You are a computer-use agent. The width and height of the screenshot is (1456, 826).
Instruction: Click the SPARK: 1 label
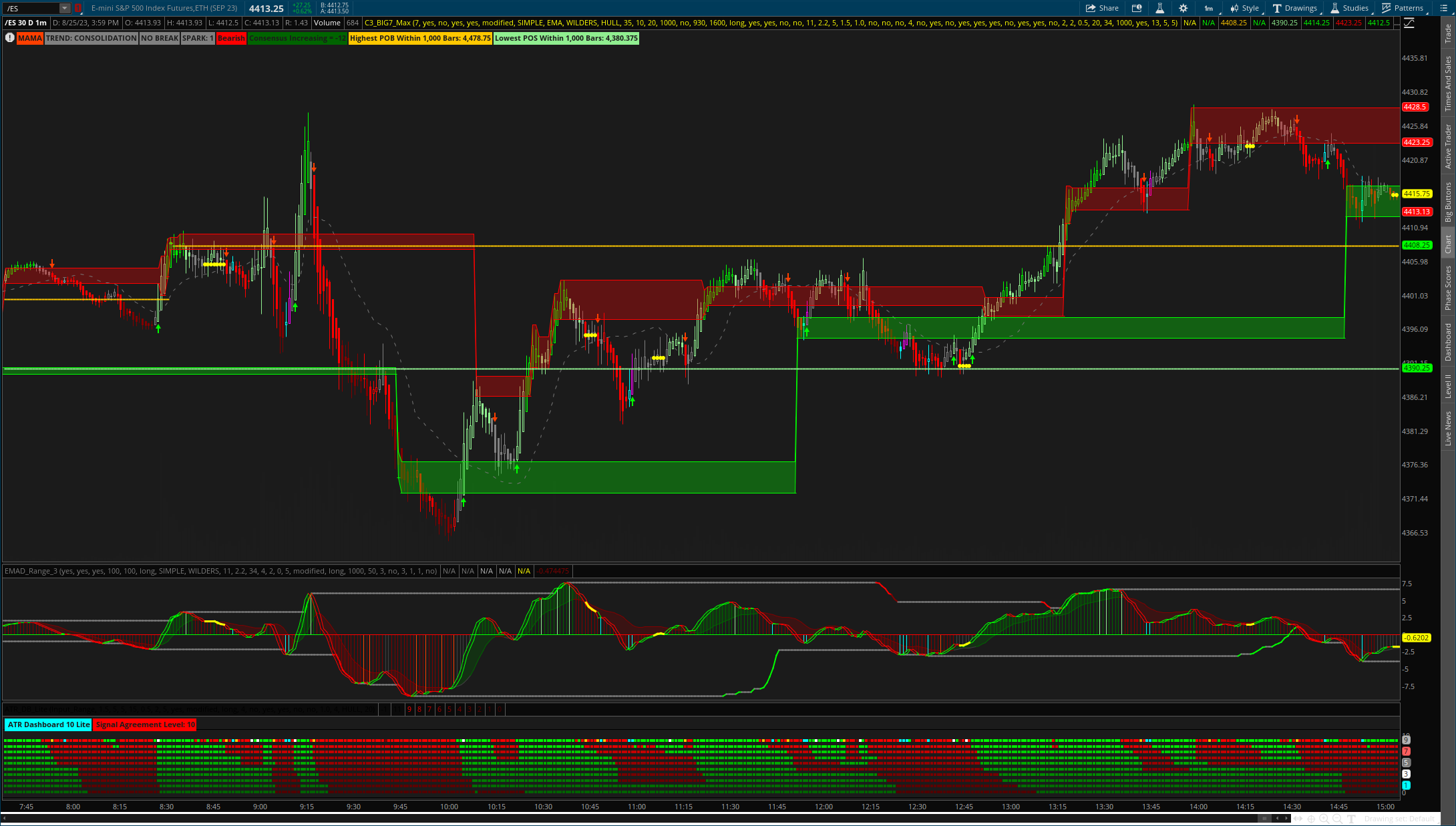(x=198, y=38)
